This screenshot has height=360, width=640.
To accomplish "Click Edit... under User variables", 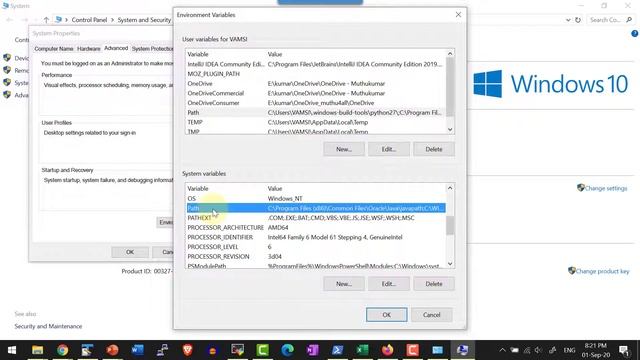I will 389,149.
